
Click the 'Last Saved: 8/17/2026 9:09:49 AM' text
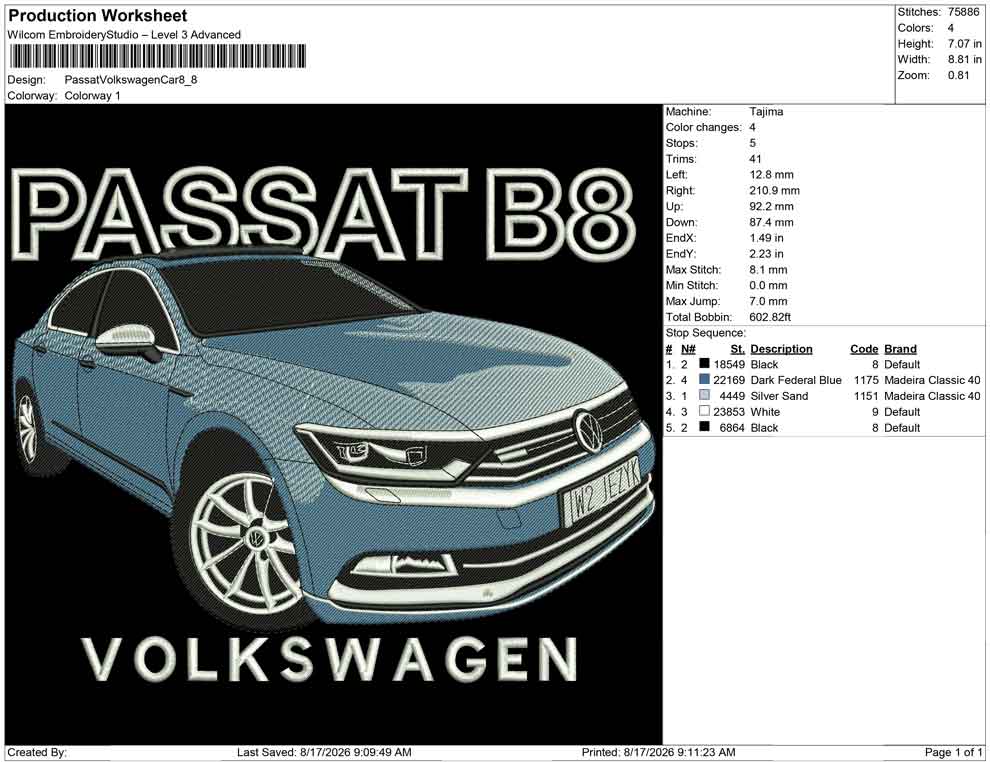click(x=324, y=752)
